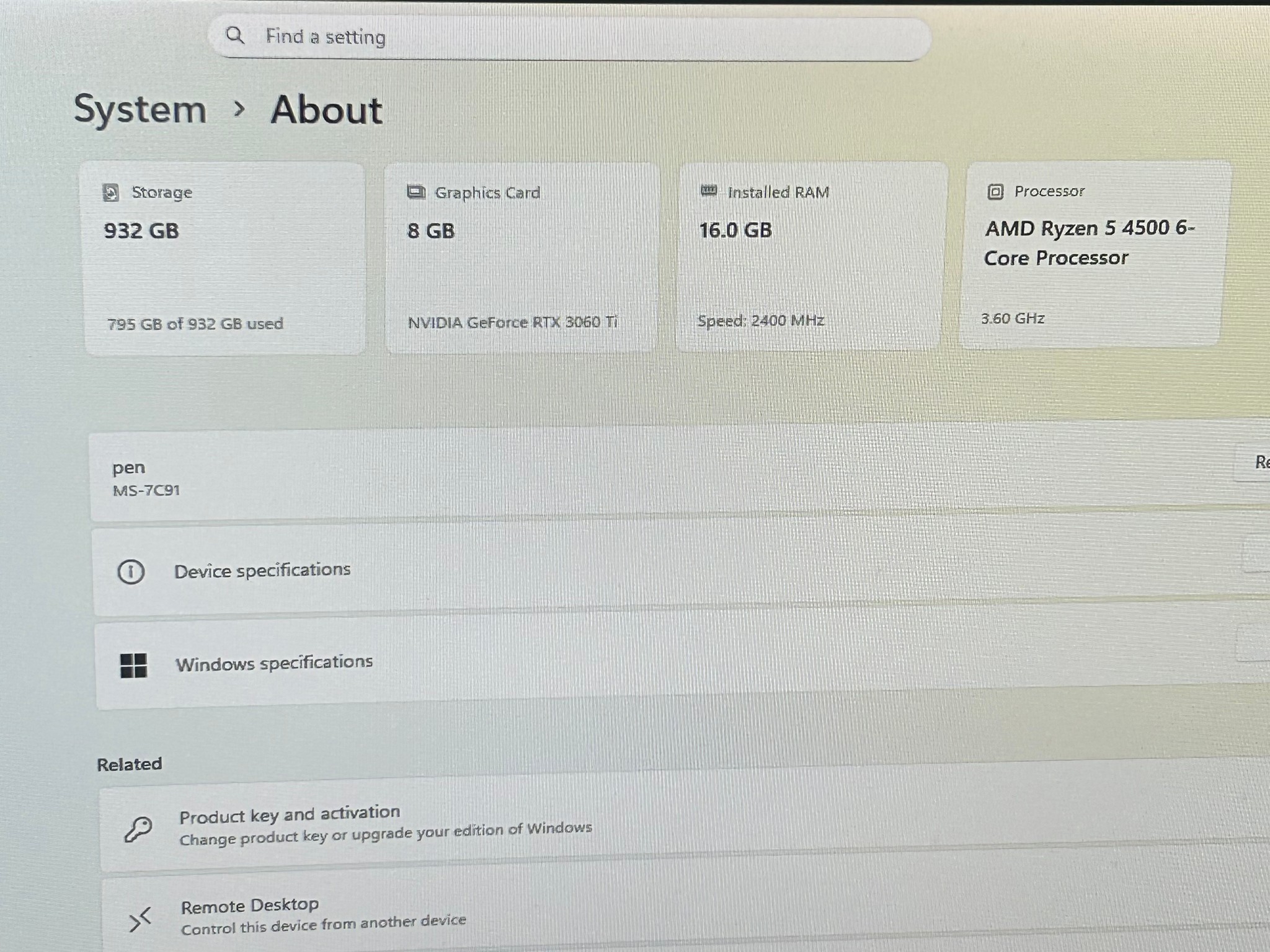Viewport: 1270px width, 952px height.
Task: Click the About page heading
Action: [x=326, y=110]
